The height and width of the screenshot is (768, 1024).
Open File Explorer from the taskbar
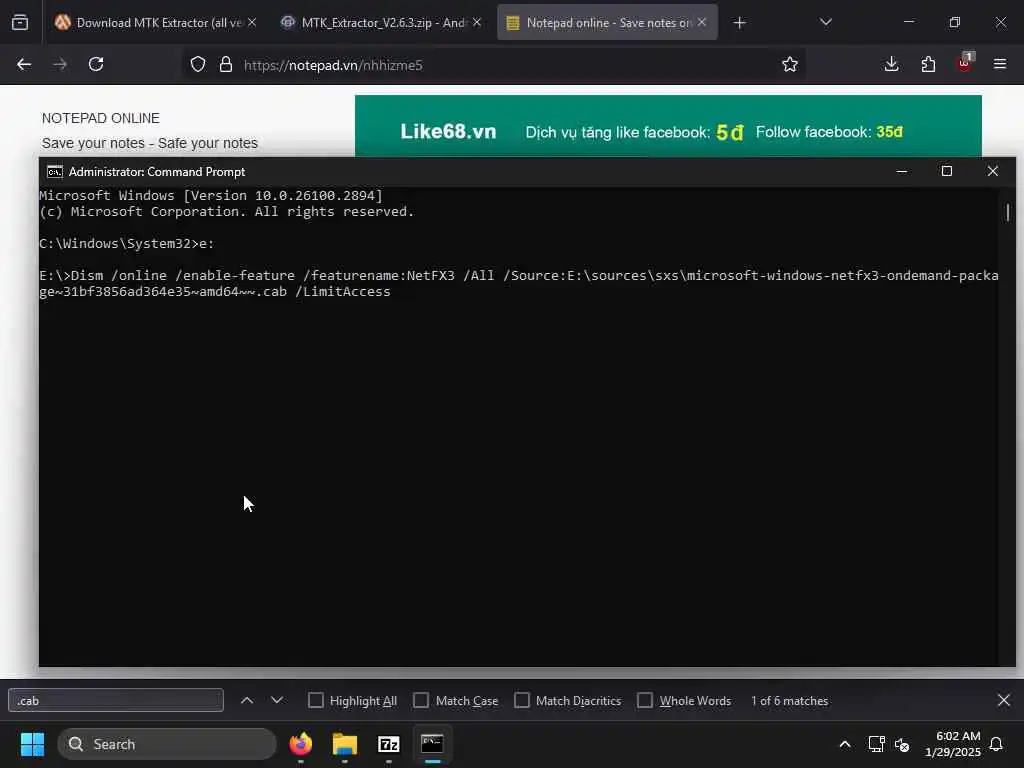pyautogui.click(x=345, y=744)
